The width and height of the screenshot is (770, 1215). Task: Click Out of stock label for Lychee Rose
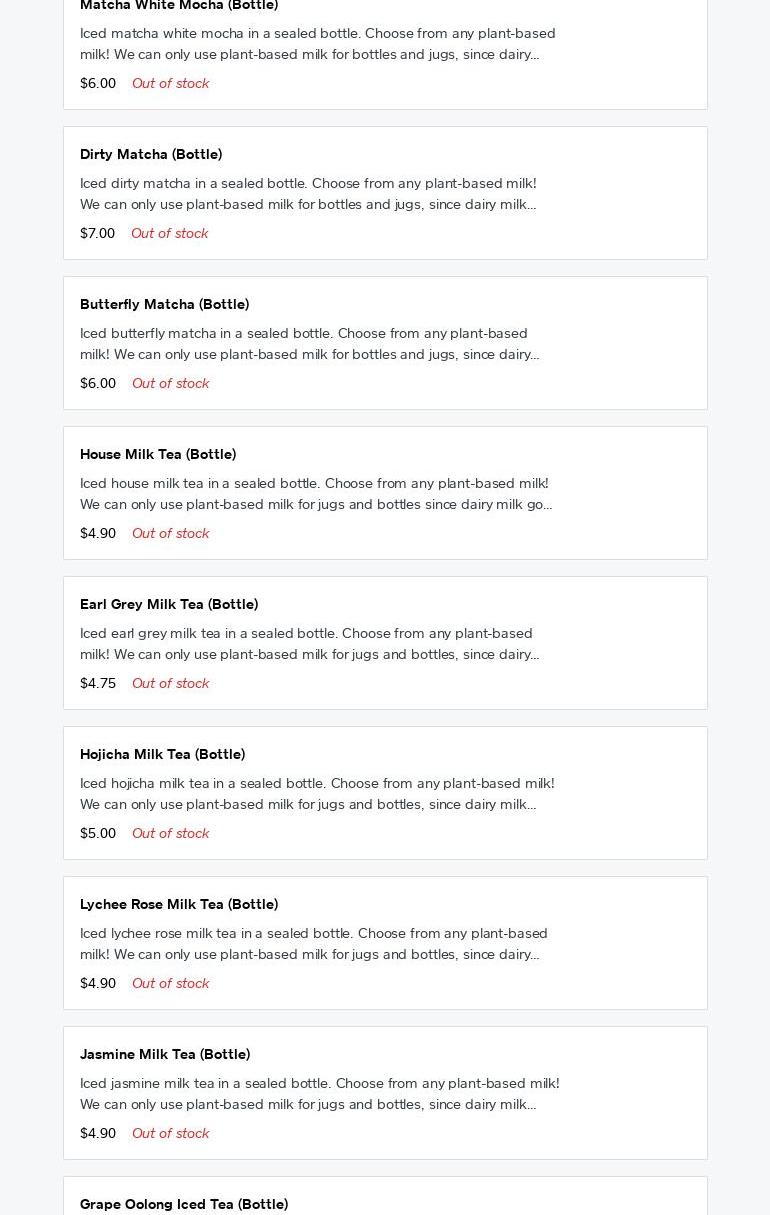170,983
